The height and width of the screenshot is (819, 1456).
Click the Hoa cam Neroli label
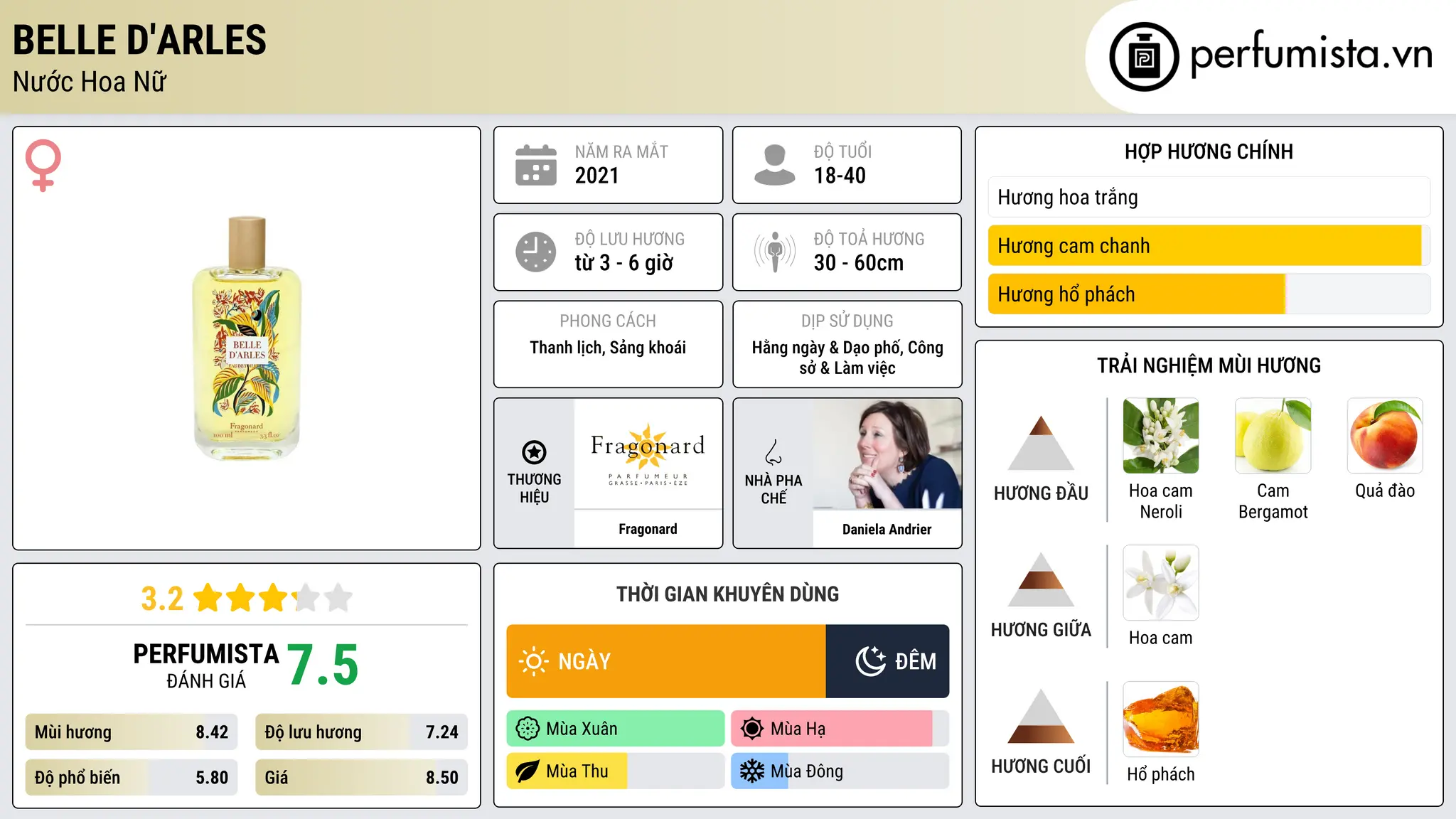1161,501
